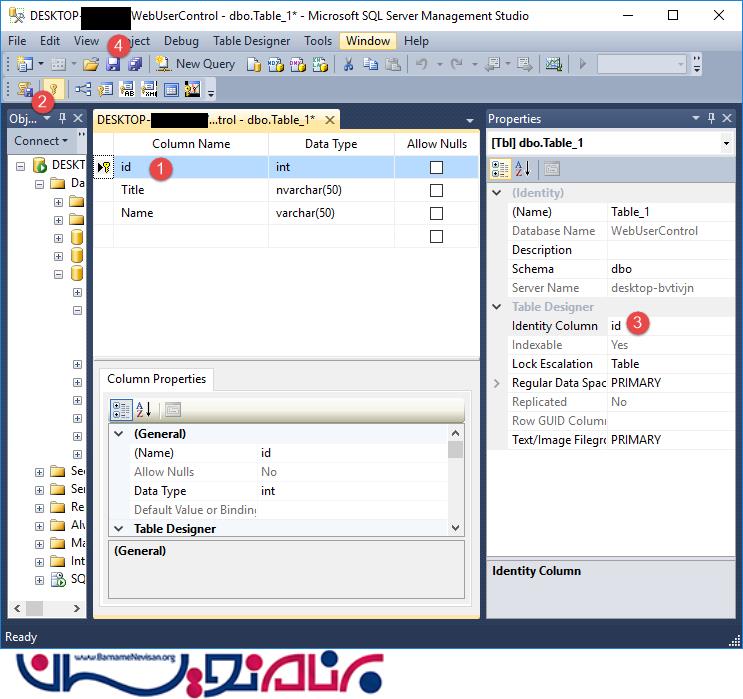Image resolution: width=743 pixels, height=699 pixels.
Task: Click the Cut scissors icon
Action: (x=348, y=64)
